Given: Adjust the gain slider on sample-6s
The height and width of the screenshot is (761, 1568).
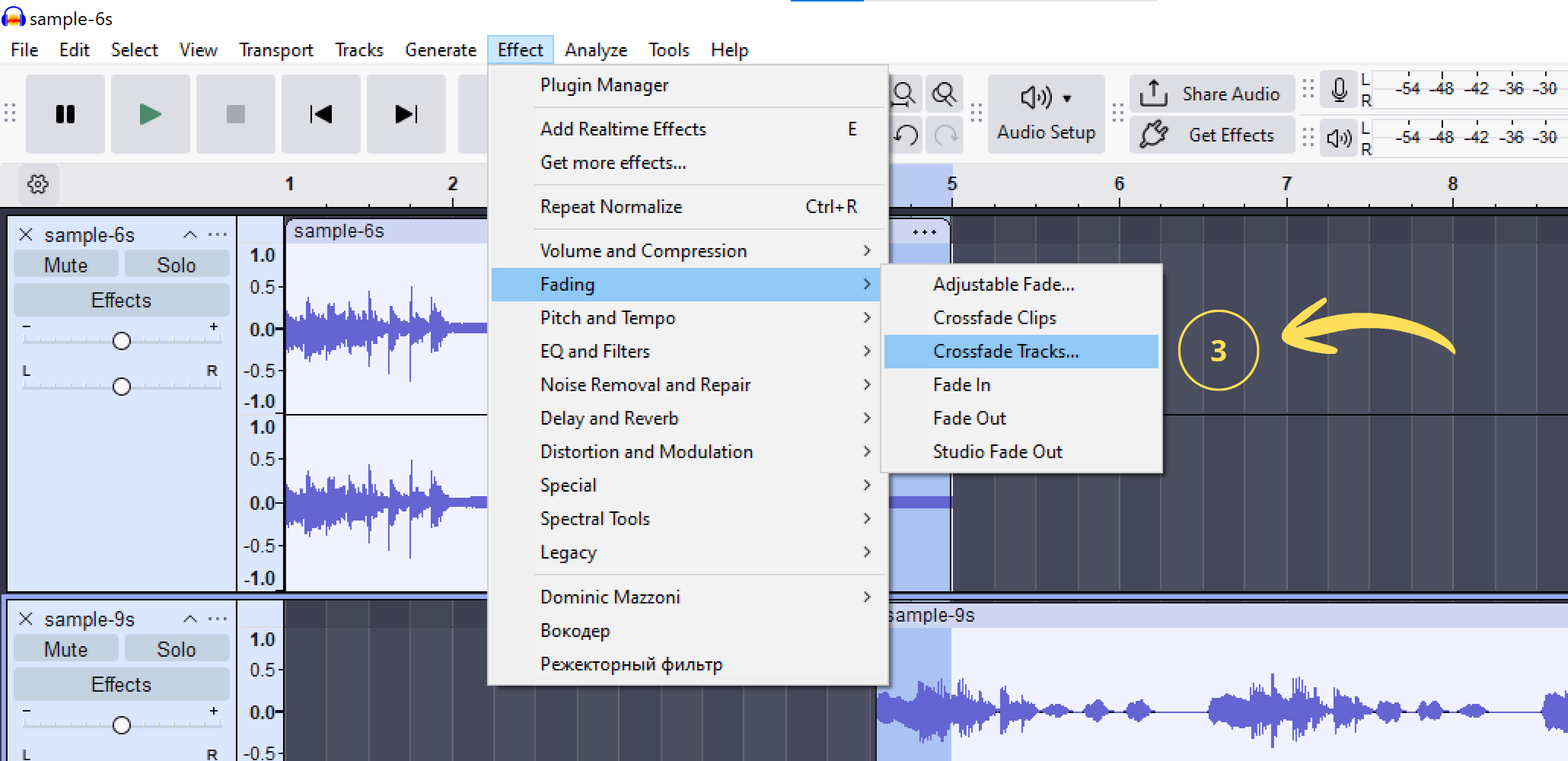Looking at the screenshot, I should click(x=121, y=341).
